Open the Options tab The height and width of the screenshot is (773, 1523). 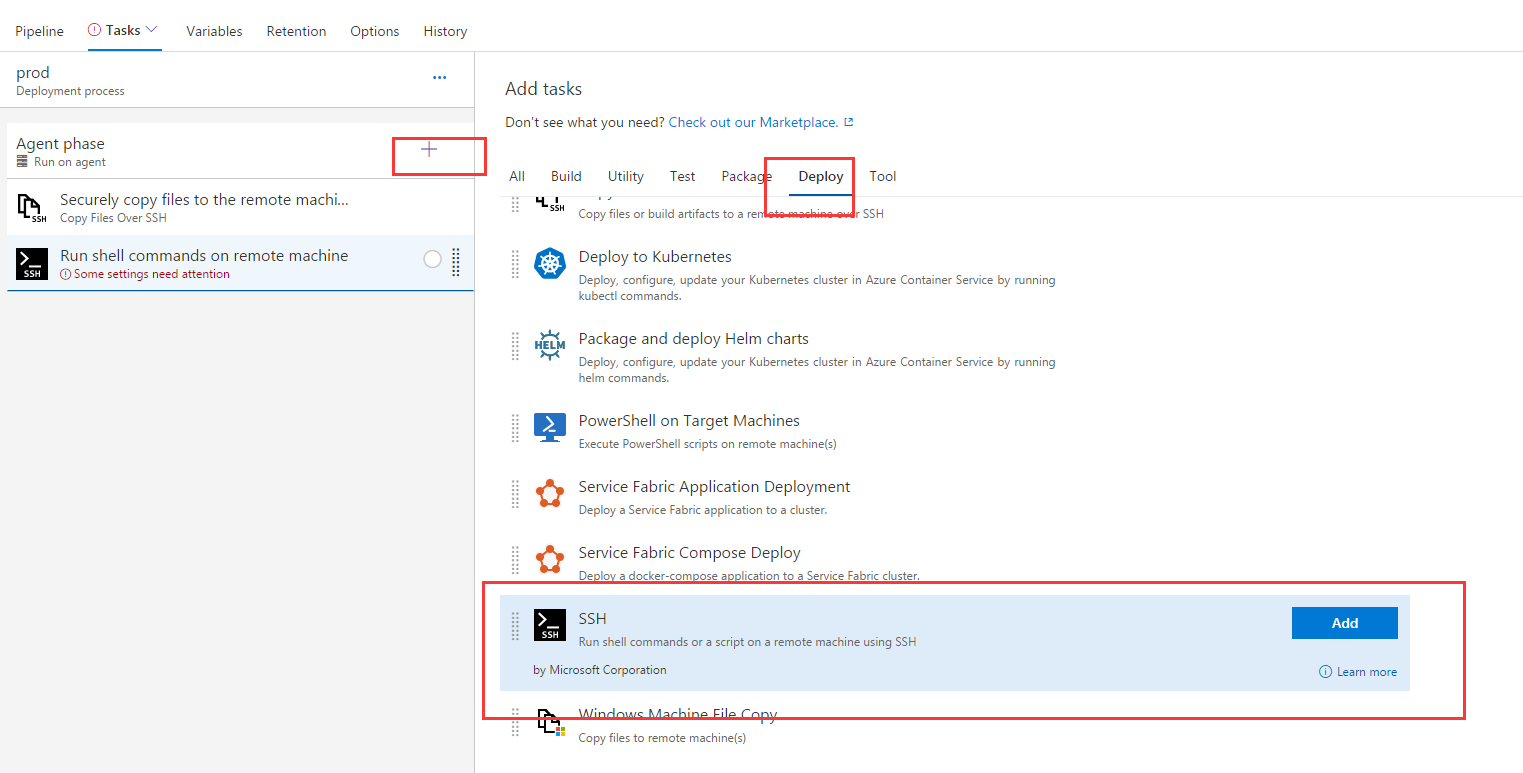[375, 31]
